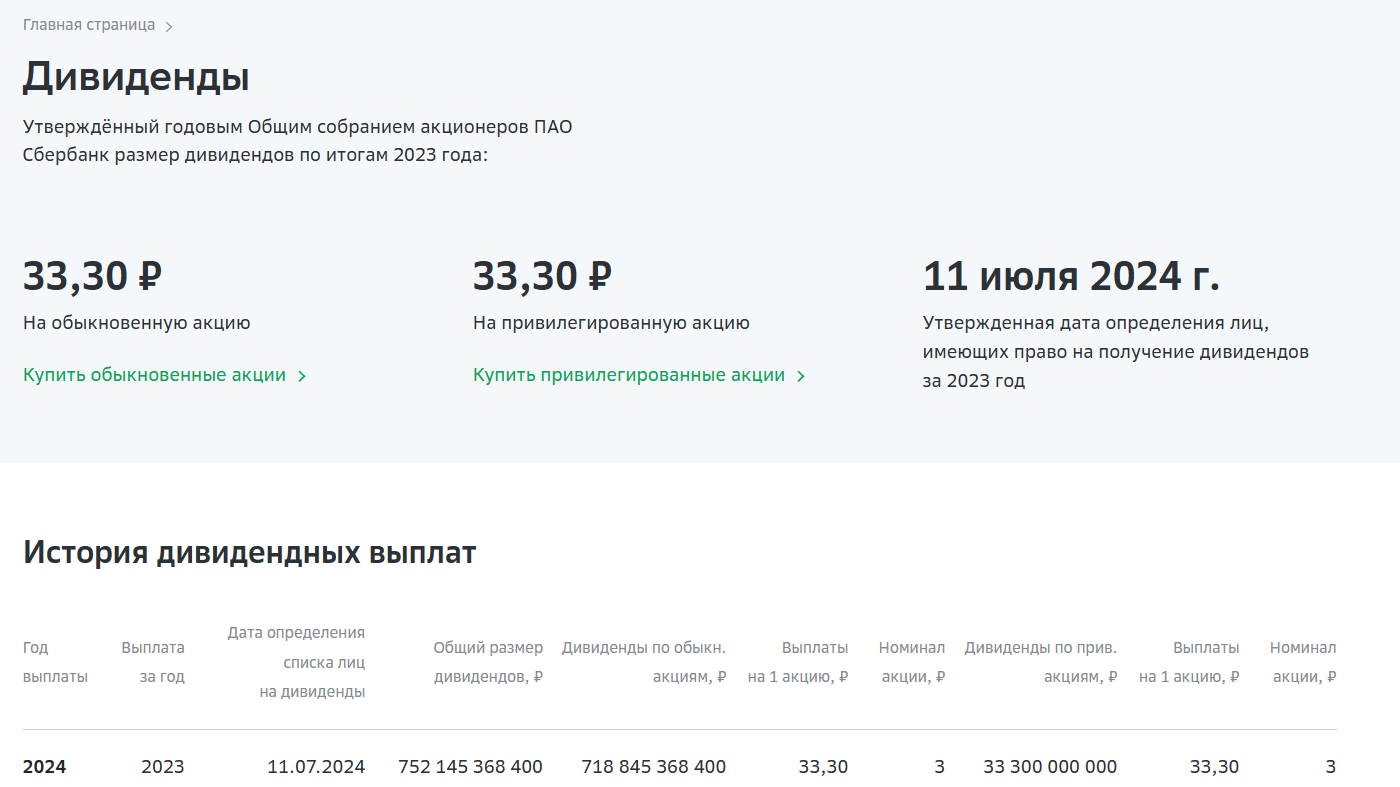Click the Выплата за год column header
This screenshot has width=1400, height=787.
pos(153,662)
